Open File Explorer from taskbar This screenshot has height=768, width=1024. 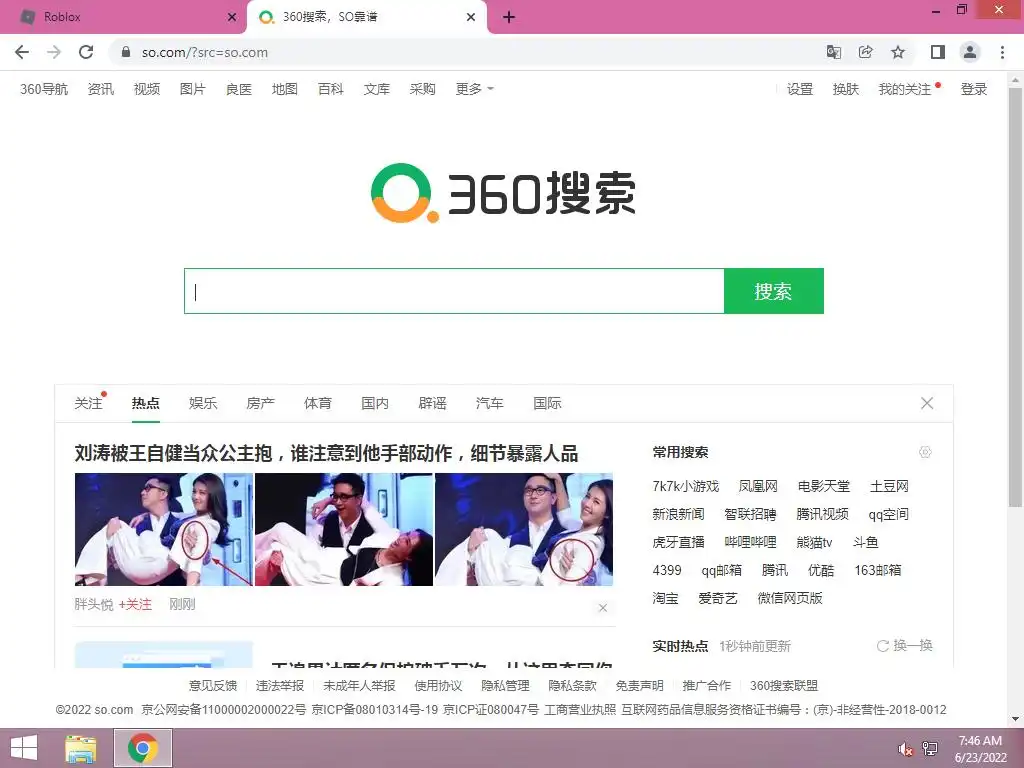[81, 748]
